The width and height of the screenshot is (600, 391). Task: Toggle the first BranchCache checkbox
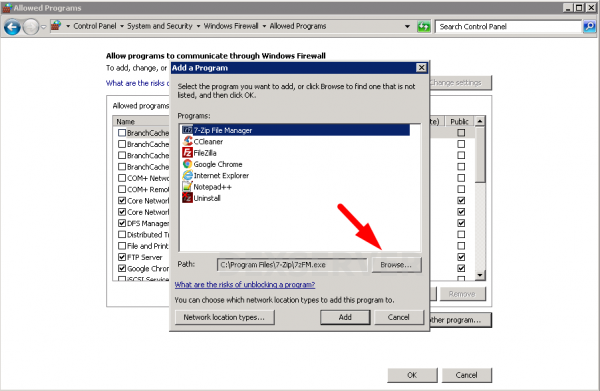coord(122,133)
